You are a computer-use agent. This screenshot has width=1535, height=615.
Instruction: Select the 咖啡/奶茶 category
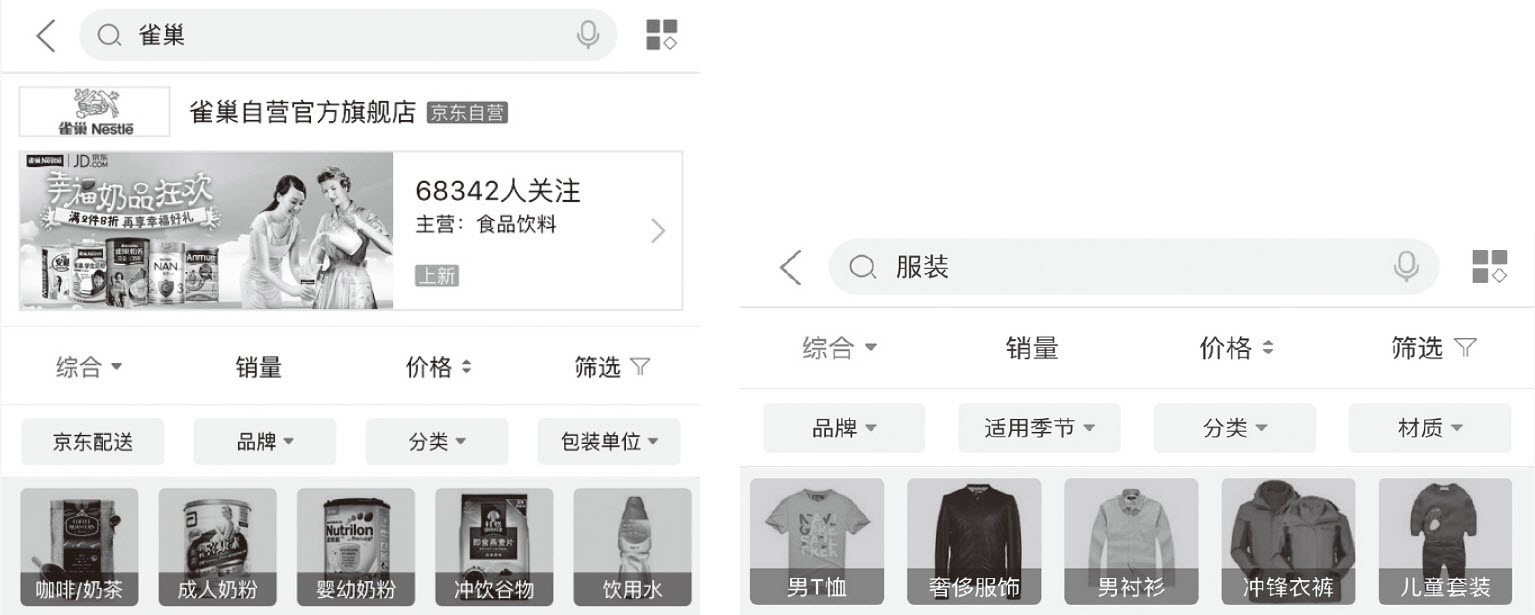tap(79, 547)
